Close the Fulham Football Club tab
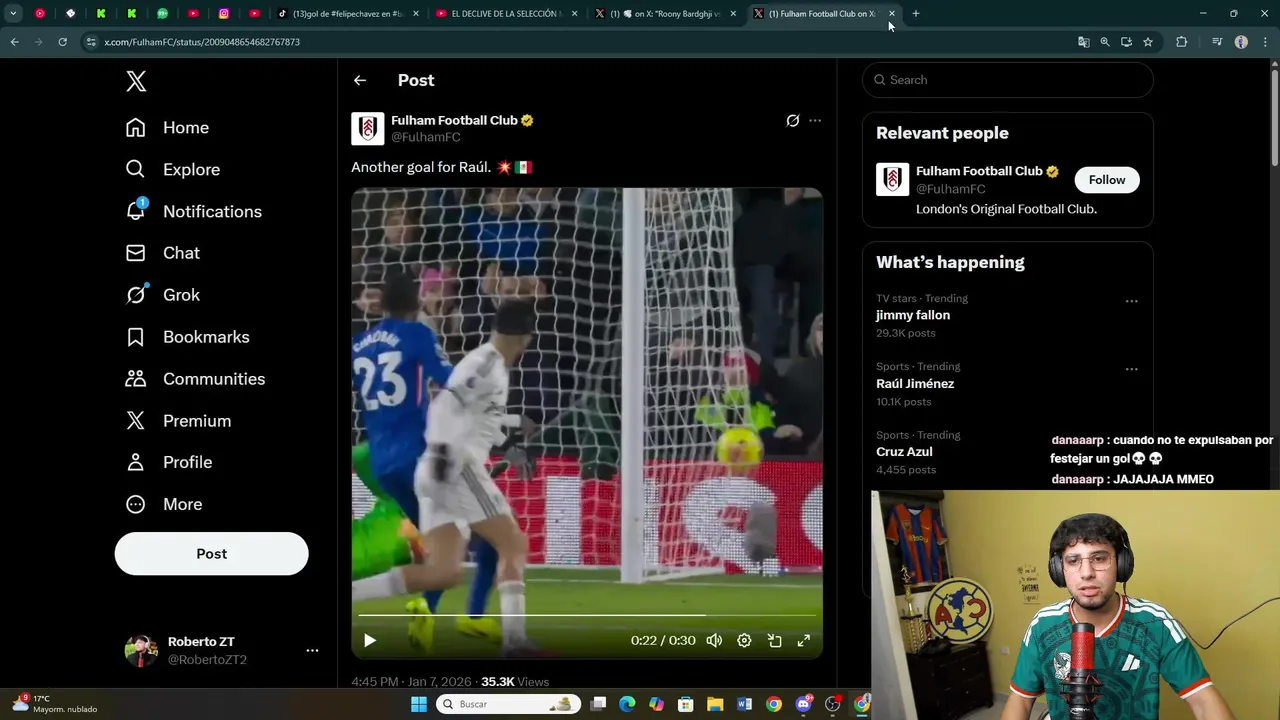 pyautogui.click(x=892, y=14)
